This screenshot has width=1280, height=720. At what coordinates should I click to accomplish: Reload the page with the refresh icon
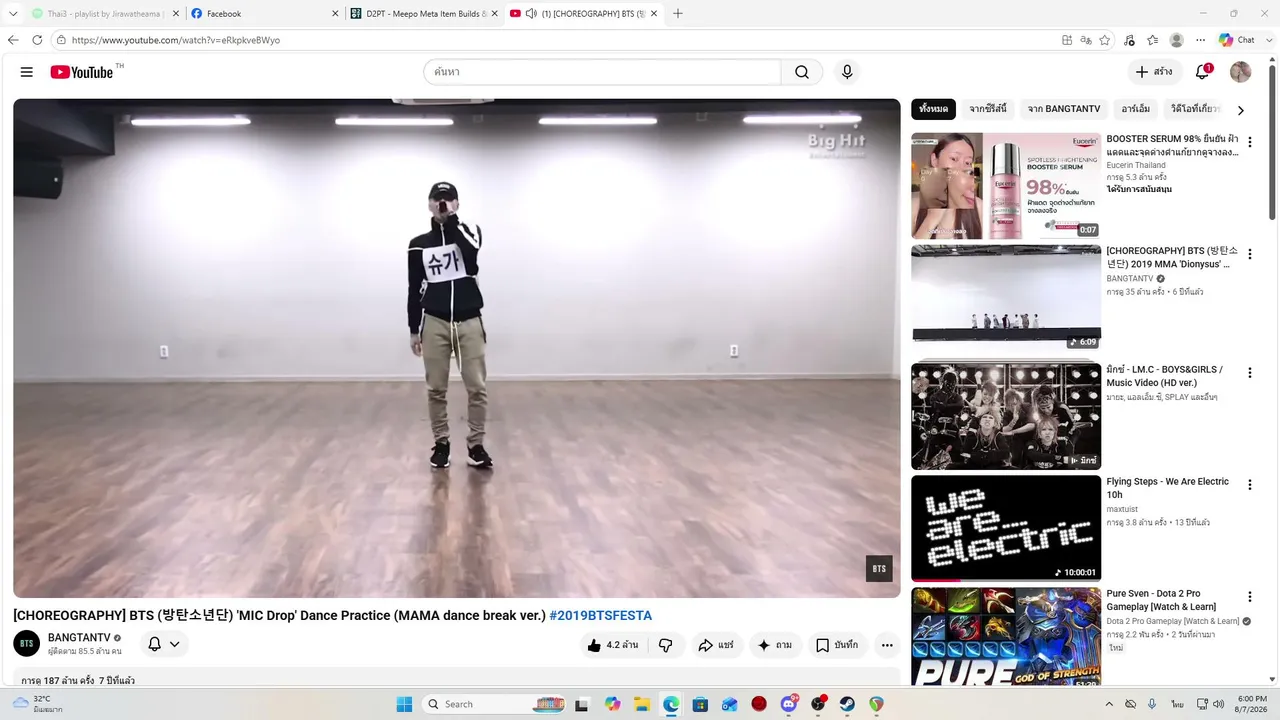[x=37, y=40]
